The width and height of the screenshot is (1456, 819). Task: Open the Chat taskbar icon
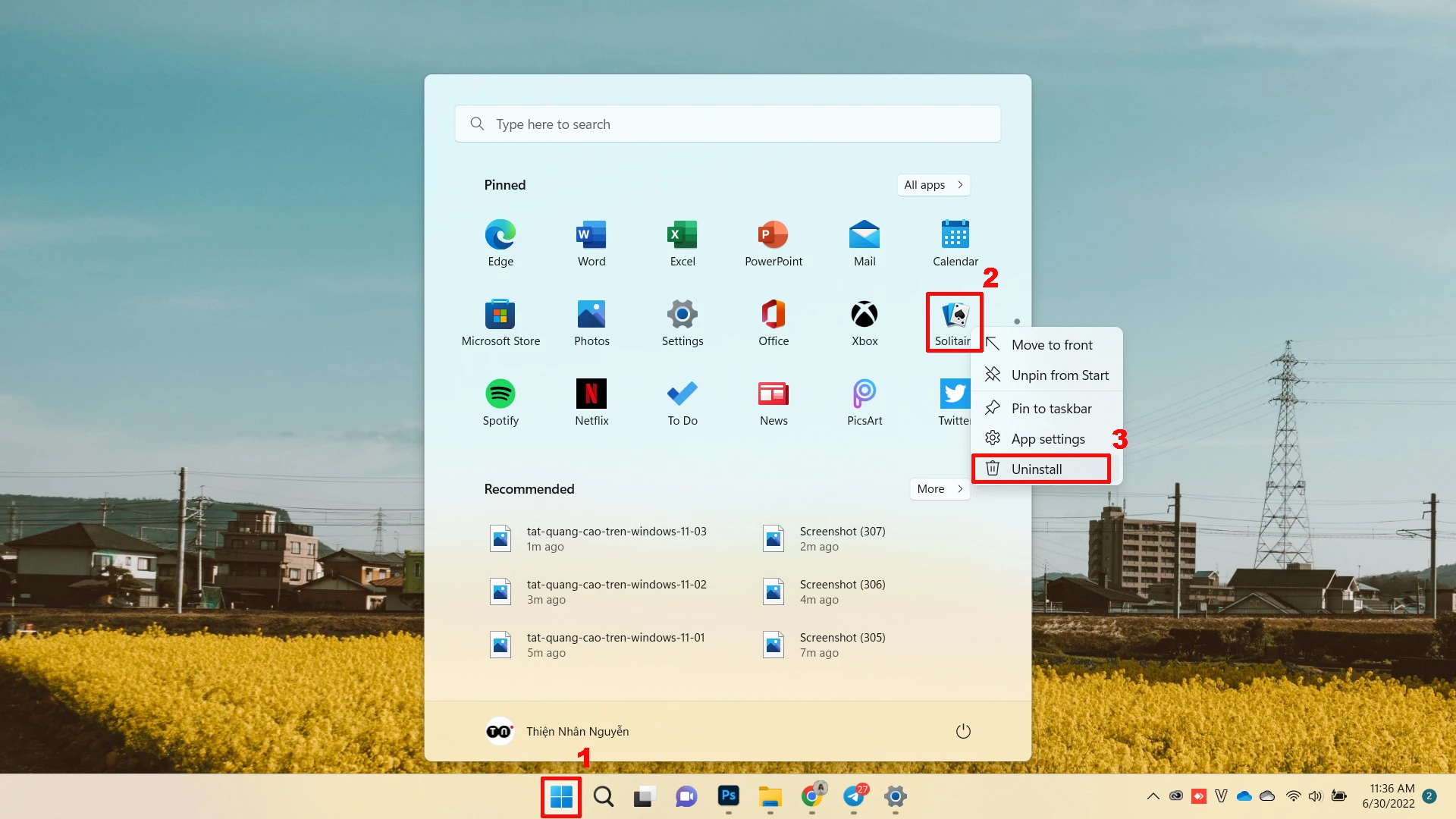(x=686, y=796)
